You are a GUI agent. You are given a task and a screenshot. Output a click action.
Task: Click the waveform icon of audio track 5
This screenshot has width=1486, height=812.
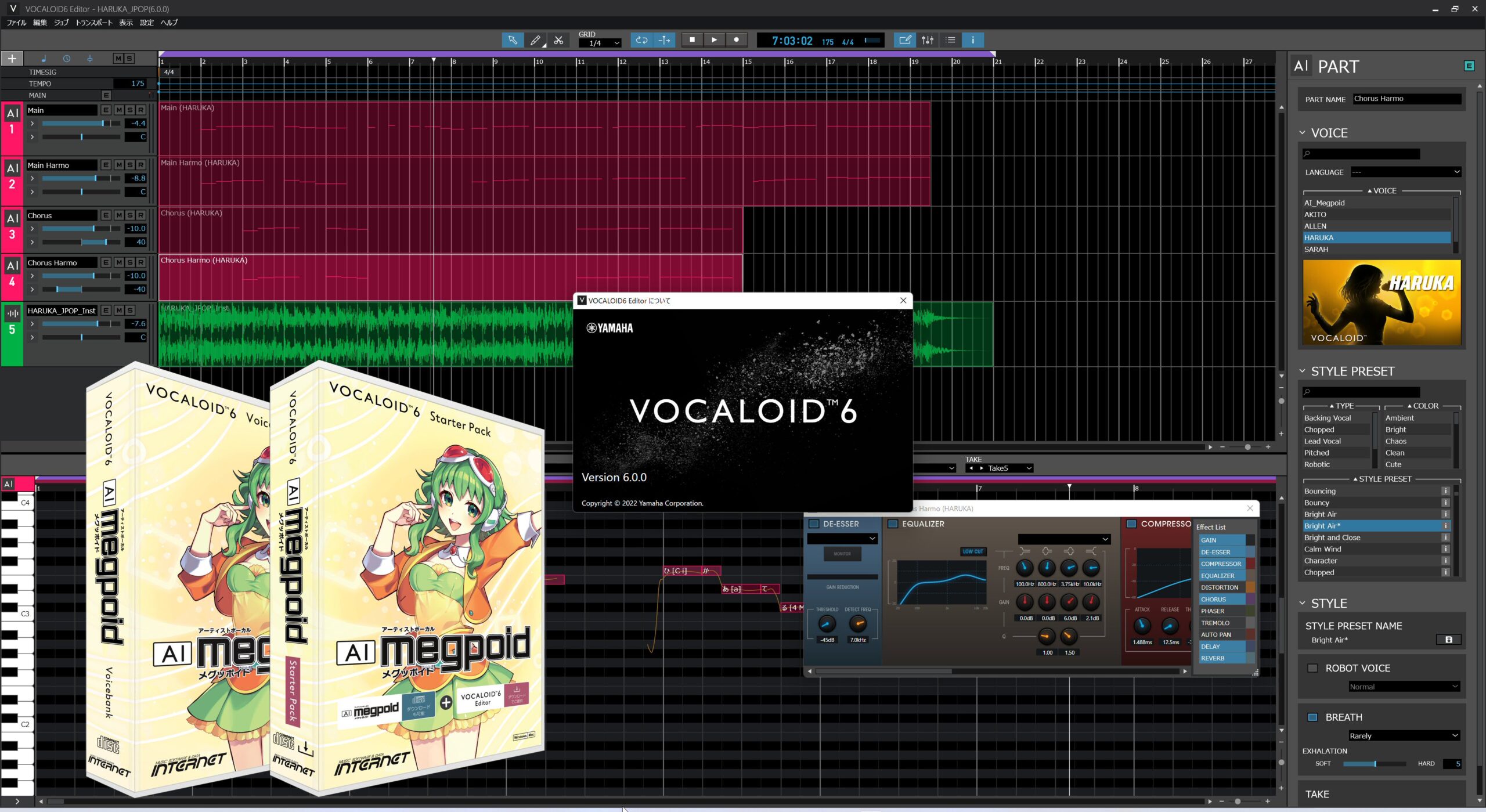click(x=12, y=313)
